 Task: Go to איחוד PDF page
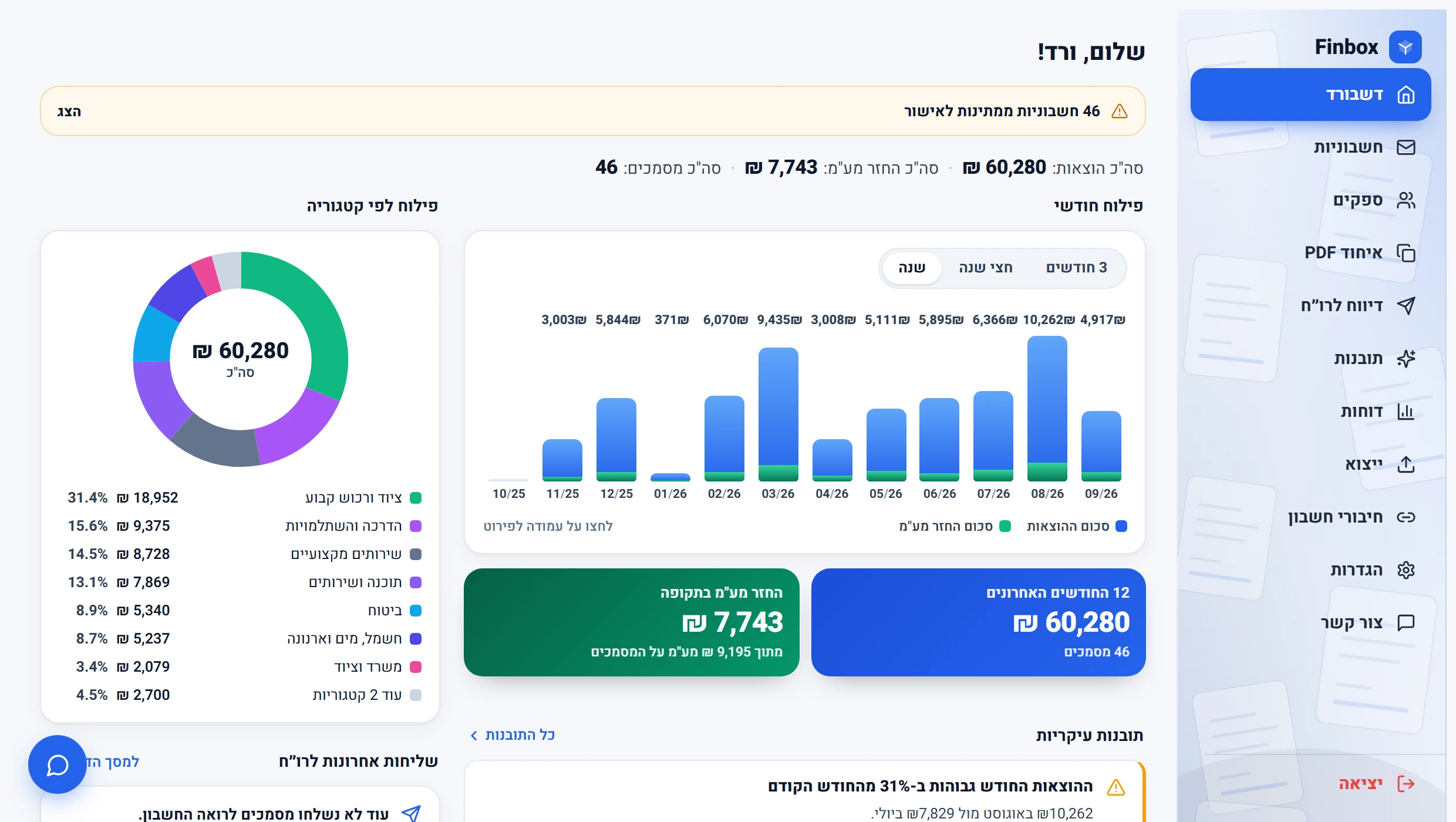coord(1310,253)
